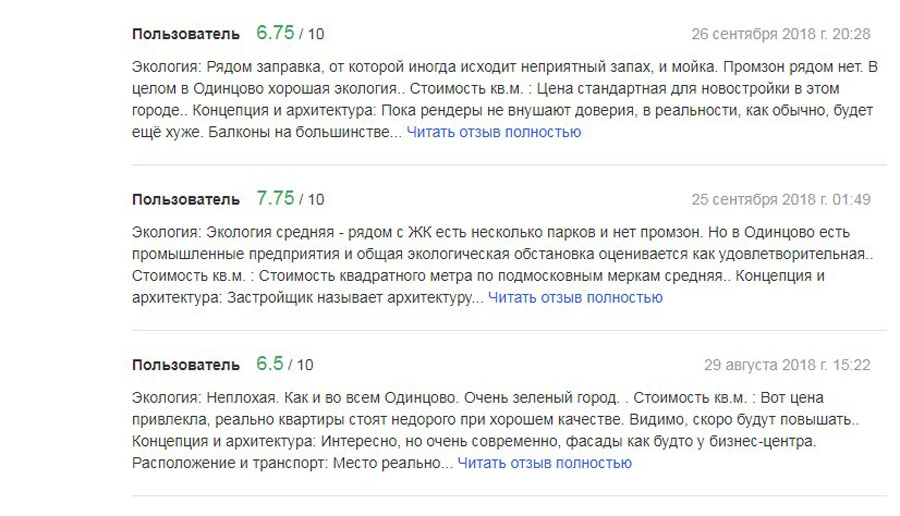Screen dimensions: 900x516
Task: Open full review dated 25 сентября 2018
Action: [x=575, y=297]
